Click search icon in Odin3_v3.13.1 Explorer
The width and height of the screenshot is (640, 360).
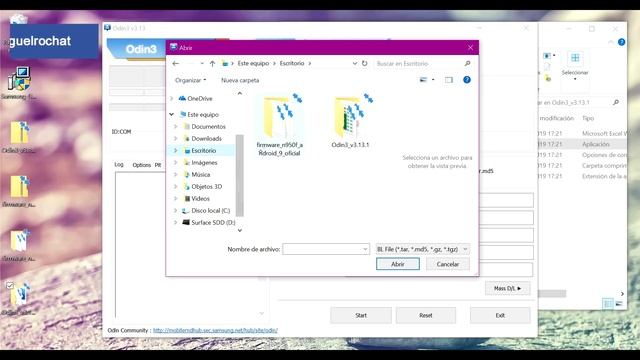click(616, 102)
